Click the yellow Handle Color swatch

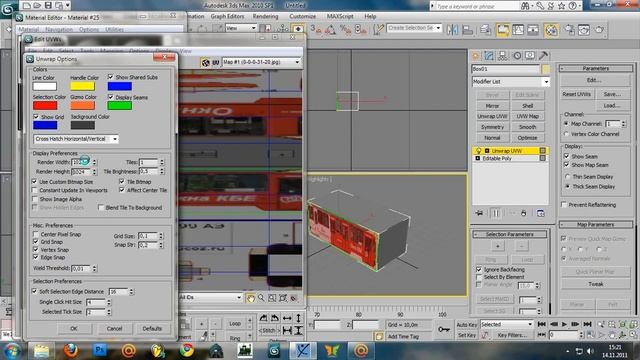[x=82, y=87]
